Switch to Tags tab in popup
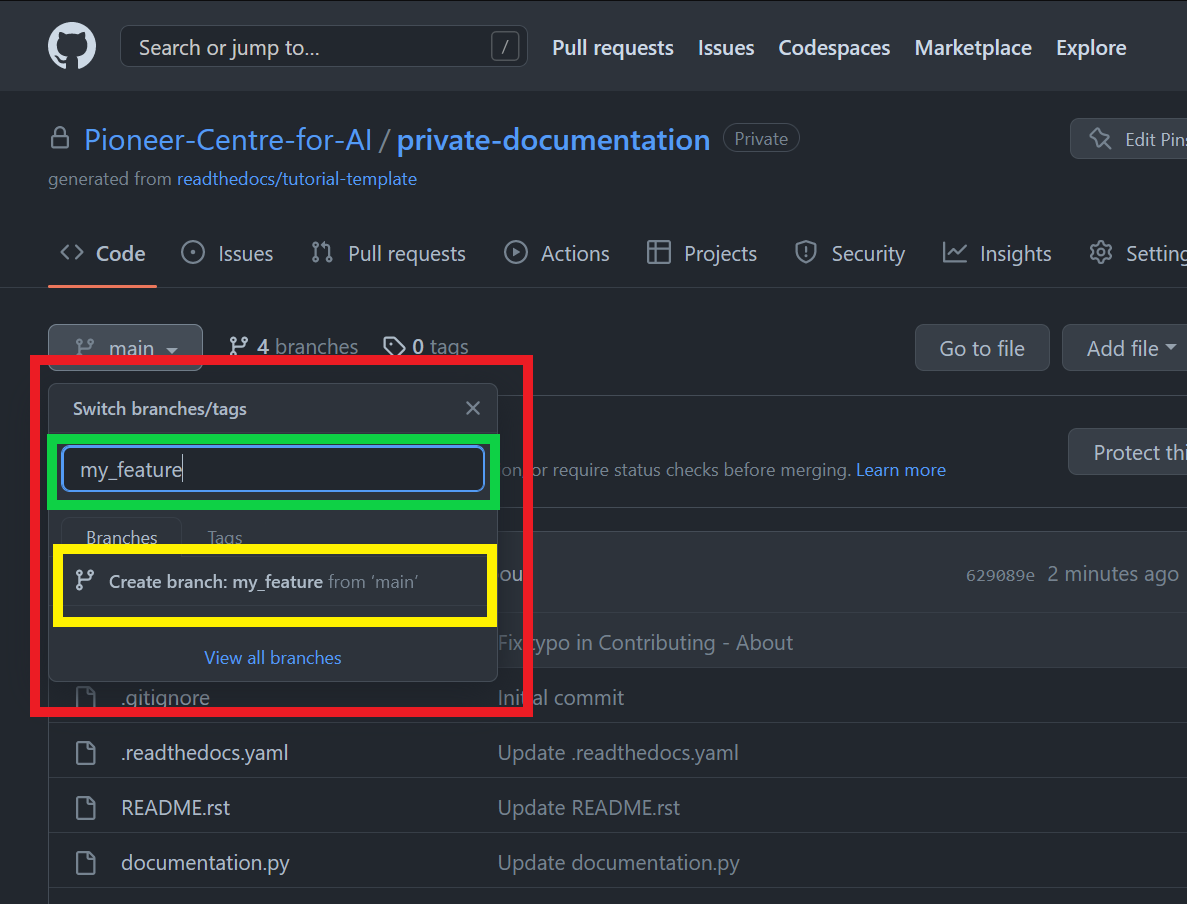Image resolution: width=1187 pixels, height=904 pixels. tap(225, 537)
